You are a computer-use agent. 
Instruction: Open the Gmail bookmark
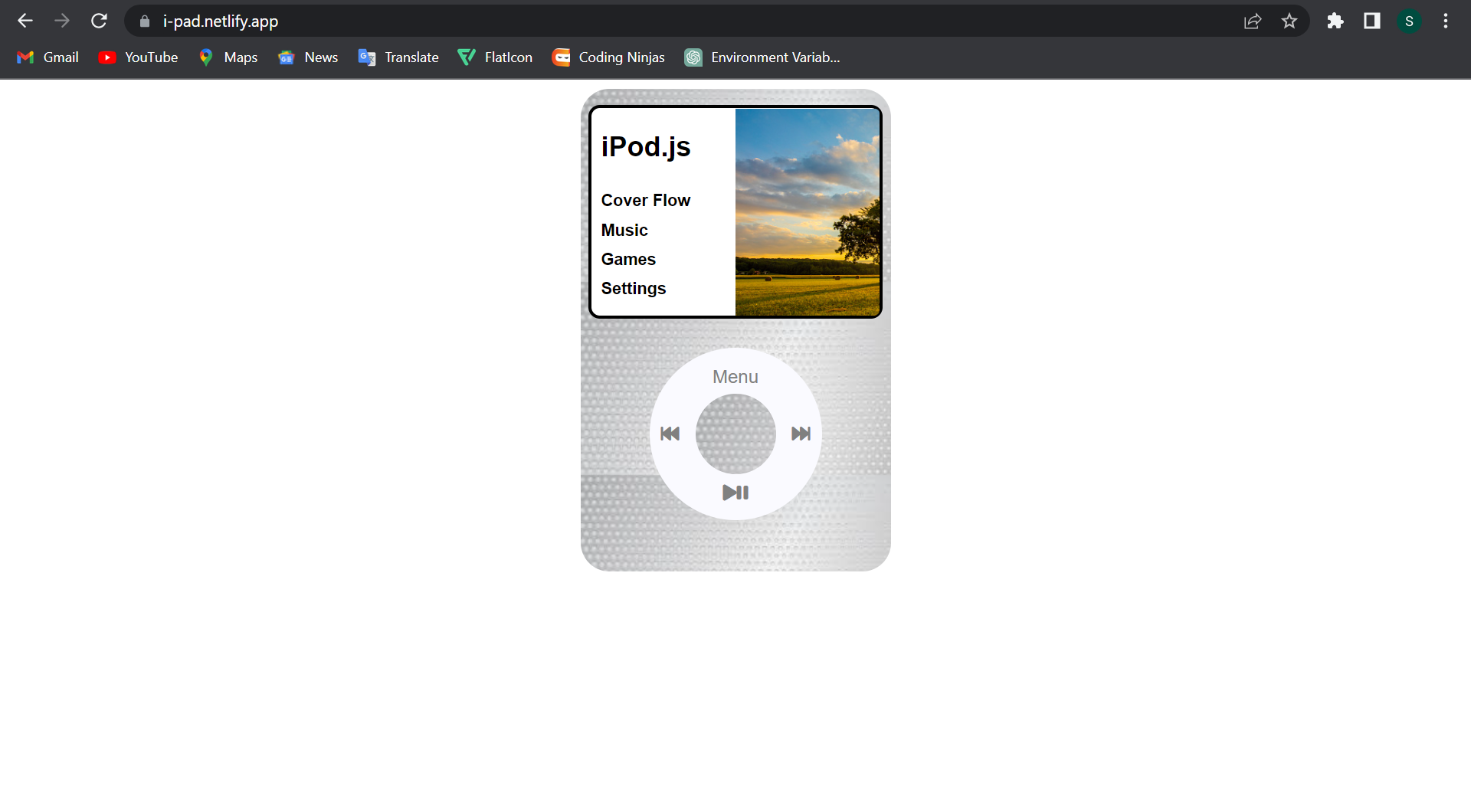point(48,57)
